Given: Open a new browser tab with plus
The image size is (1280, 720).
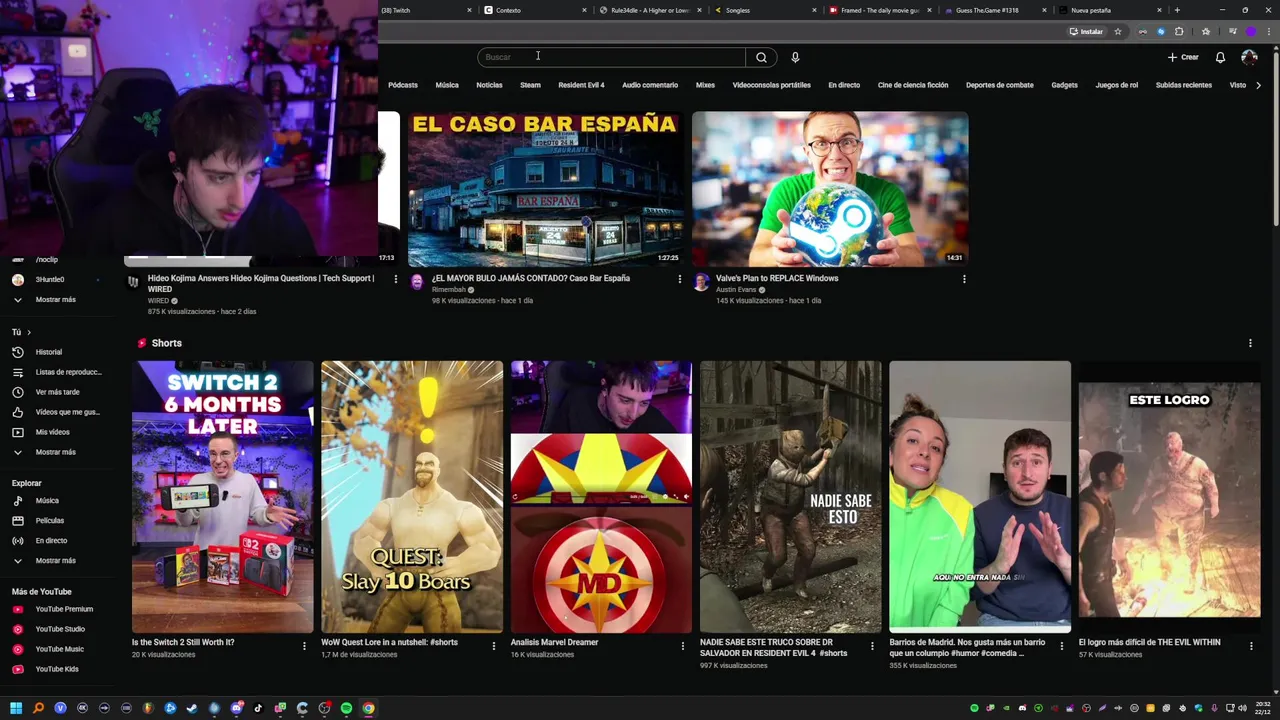Looking at the screenshot, I should point(1177,10).
